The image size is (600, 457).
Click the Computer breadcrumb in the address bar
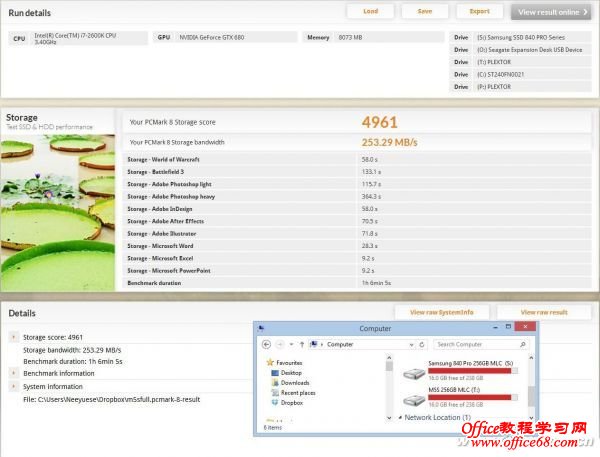(x=340, y=344)
